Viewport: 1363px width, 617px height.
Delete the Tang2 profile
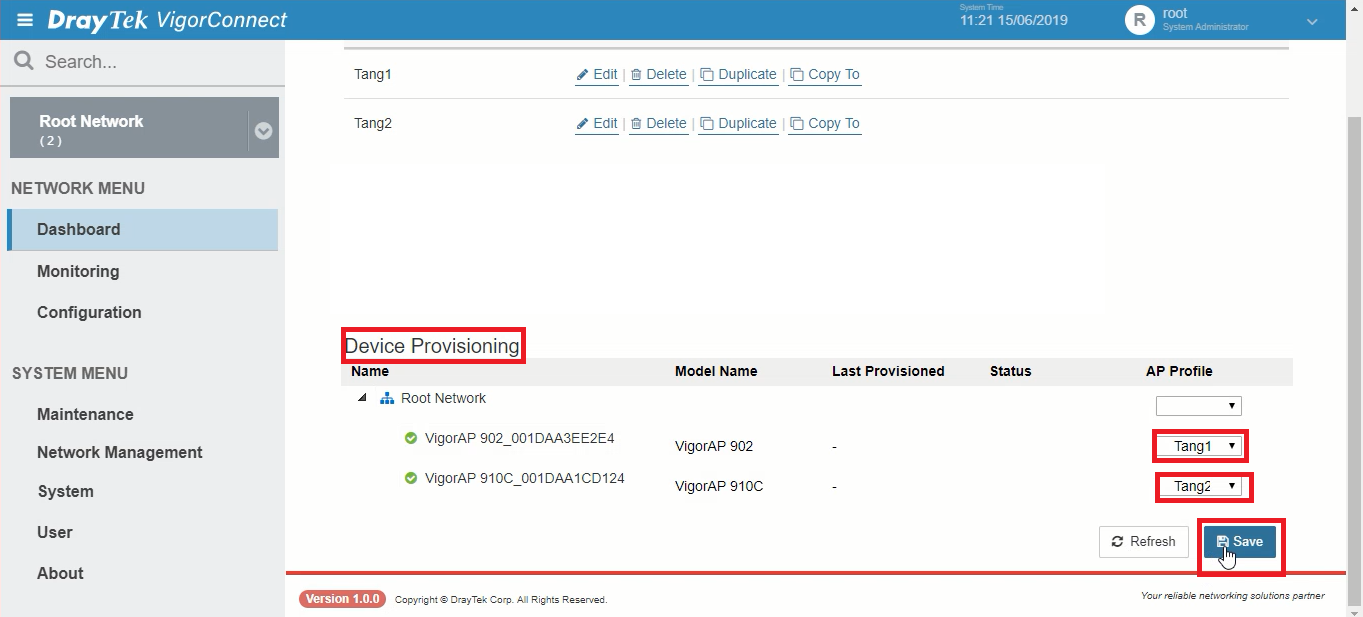(659, 124)
